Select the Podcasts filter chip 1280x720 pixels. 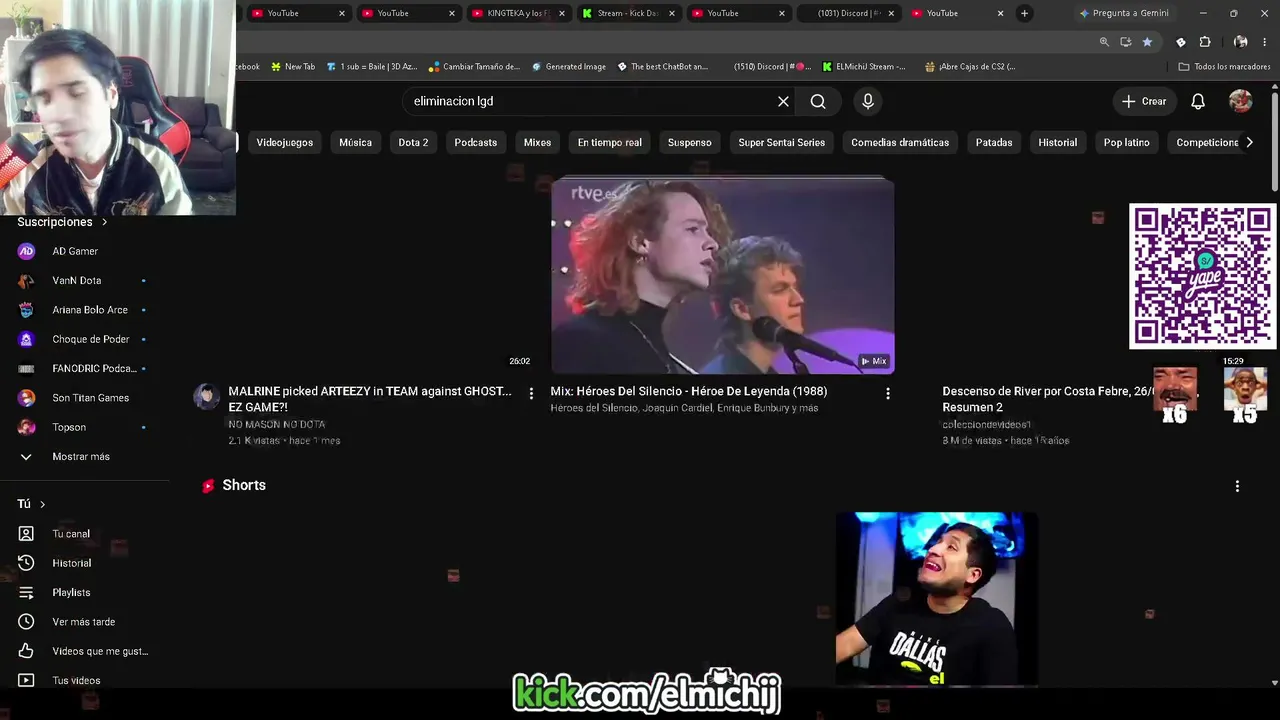pyautogui.click(x=476, y=142)
